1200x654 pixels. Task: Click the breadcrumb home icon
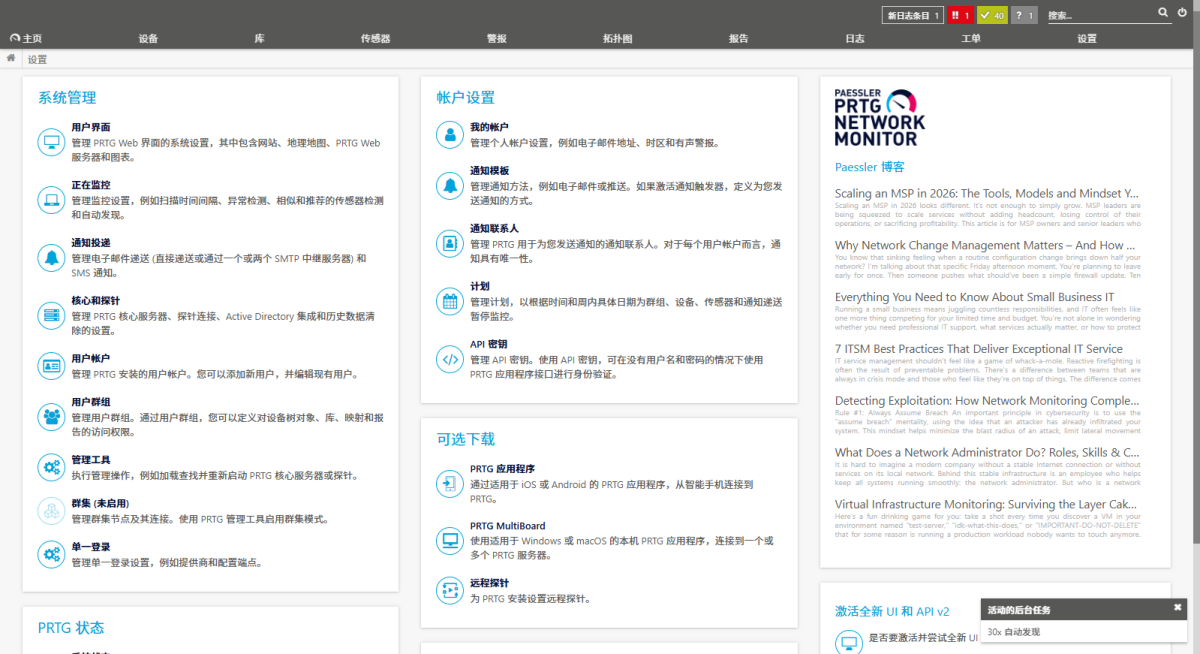(10, 58)
